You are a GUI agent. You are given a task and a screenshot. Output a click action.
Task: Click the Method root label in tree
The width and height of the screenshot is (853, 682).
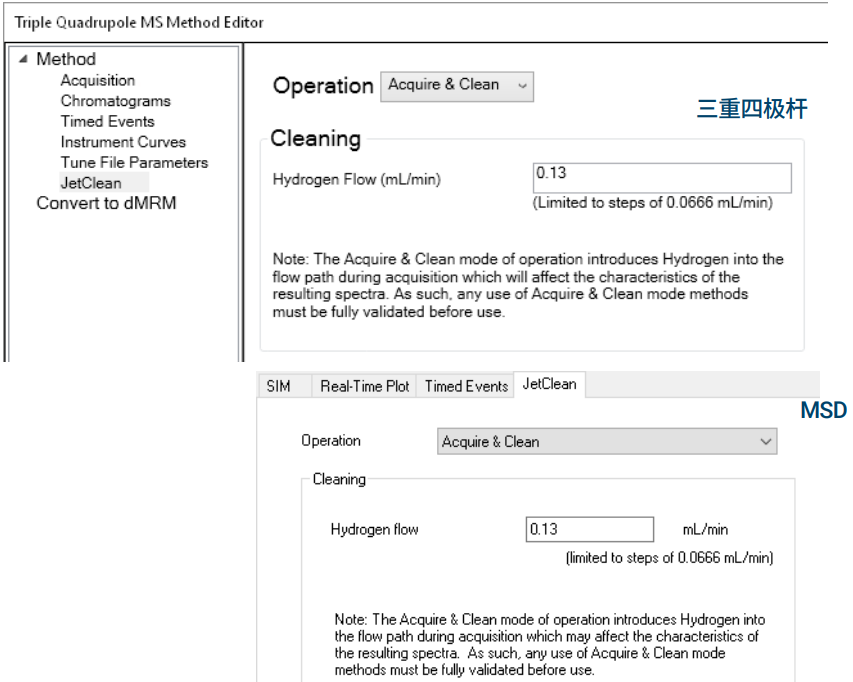point(66,59)
